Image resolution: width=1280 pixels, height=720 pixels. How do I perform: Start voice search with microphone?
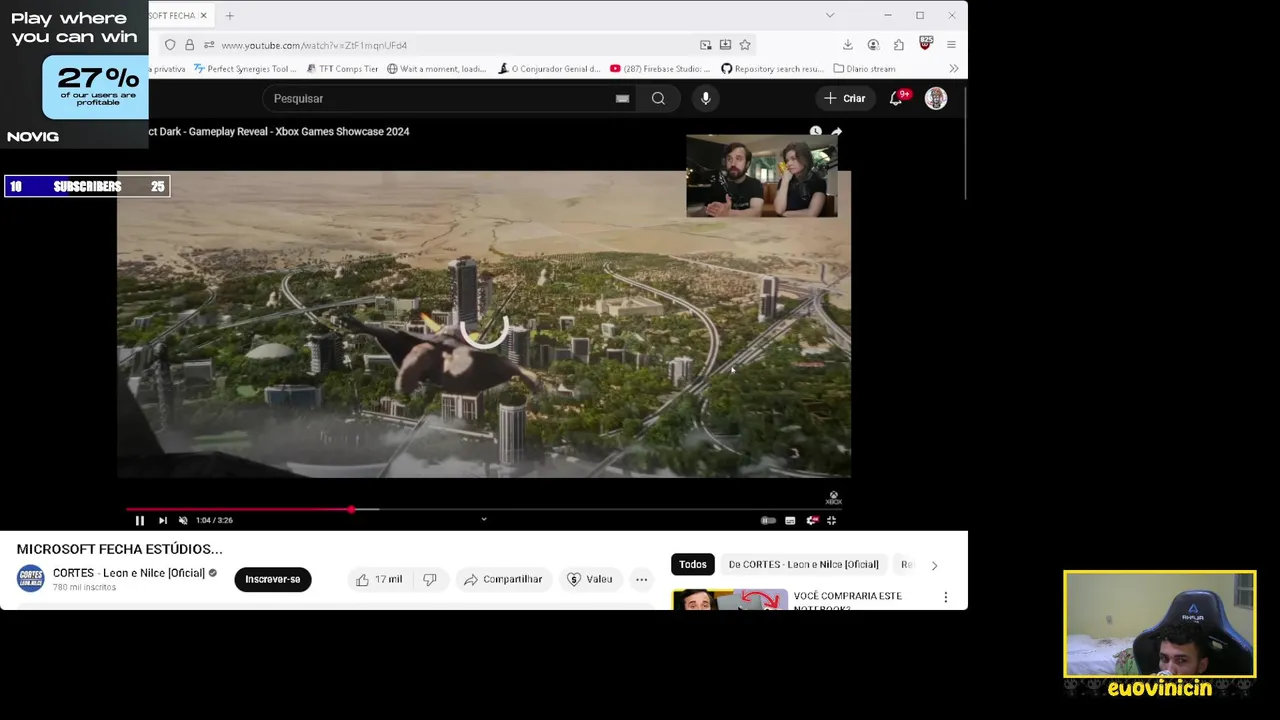click(x=706, y=98)
